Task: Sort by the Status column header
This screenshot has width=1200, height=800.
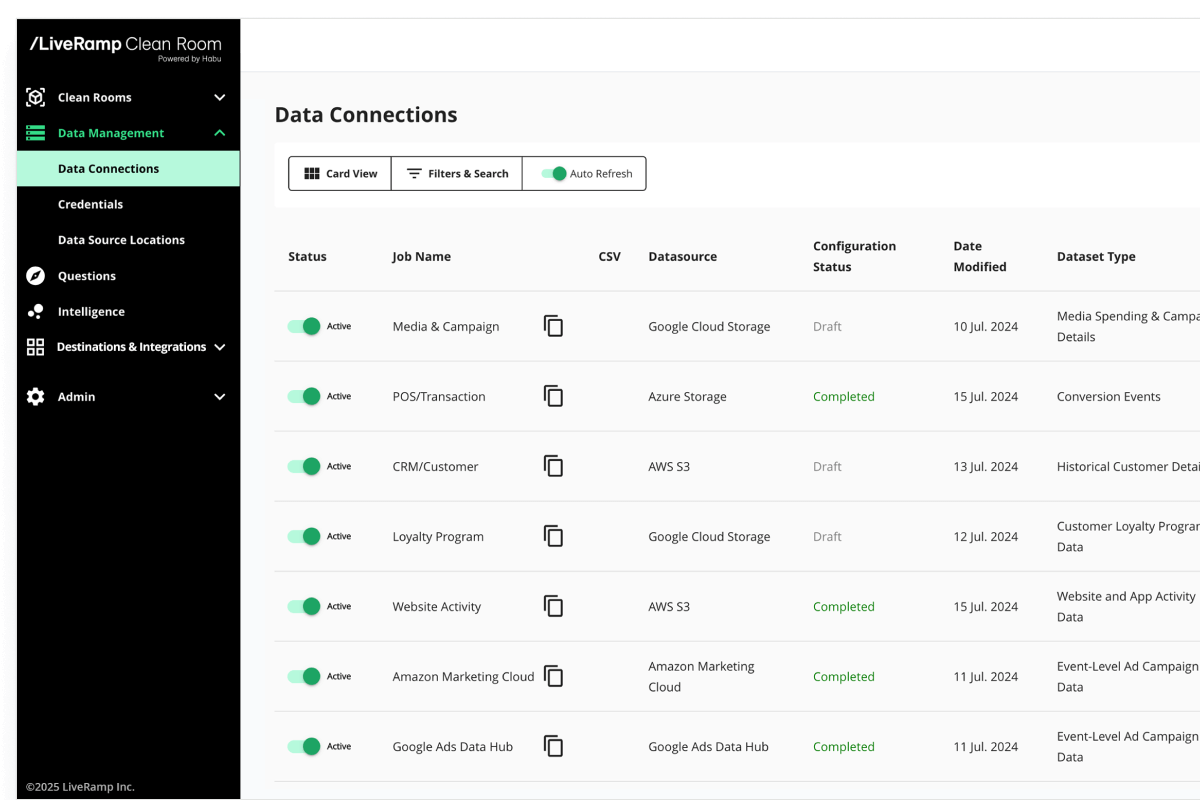Action: click(307, 257)
